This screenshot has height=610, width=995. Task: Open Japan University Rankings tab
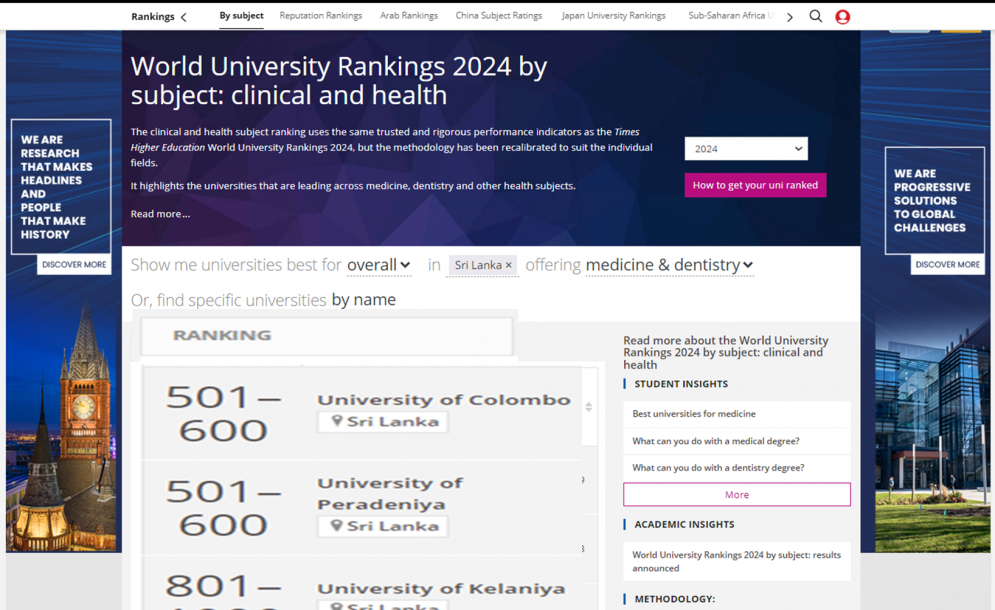614,16
